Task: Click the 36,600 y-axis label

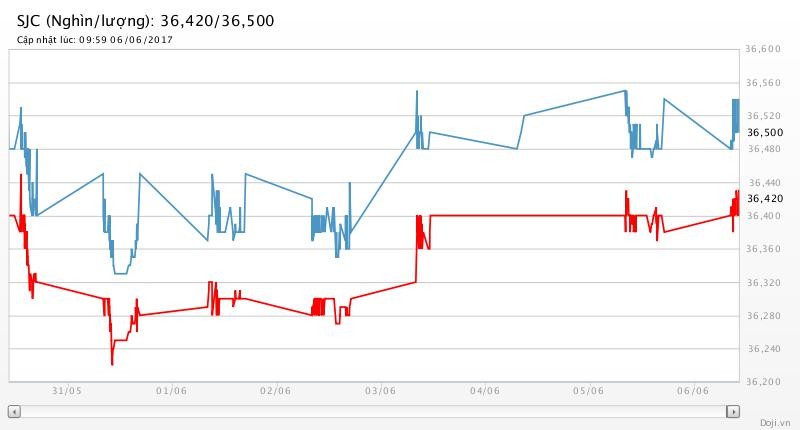Action: [764, 49]
